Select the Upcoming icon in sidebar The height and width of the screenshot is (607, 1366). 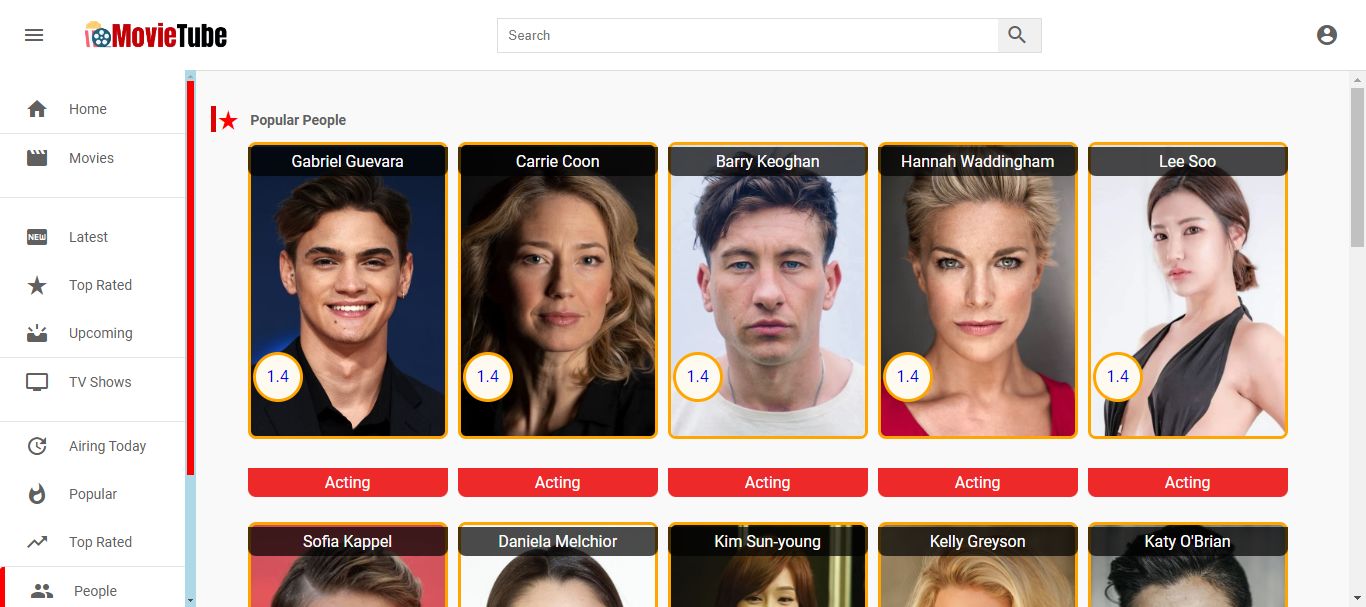coord(37,333)
